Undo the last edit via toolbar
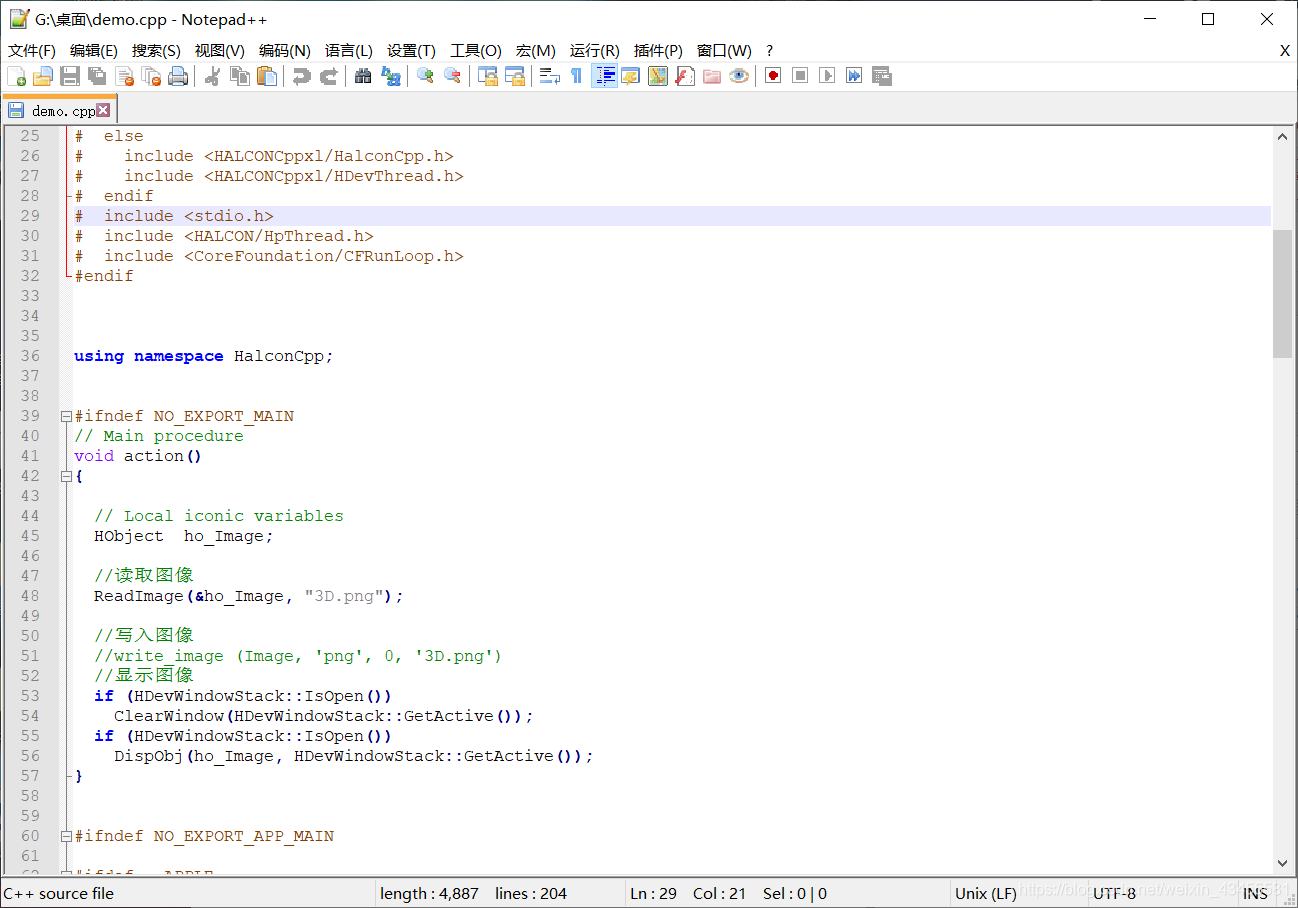The image size is (1298, 908). click(301, 76)
